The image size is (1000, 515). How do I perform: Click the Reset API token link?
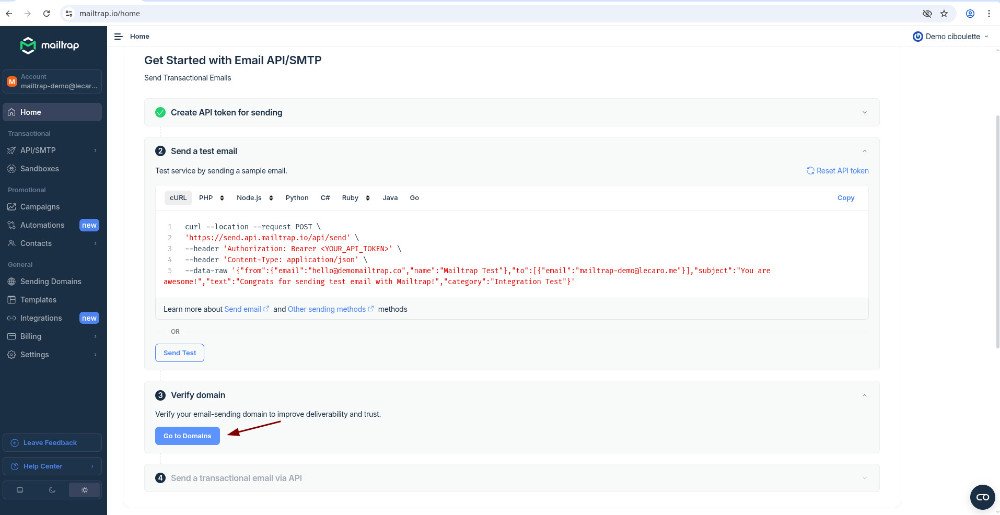pos(837,171)
